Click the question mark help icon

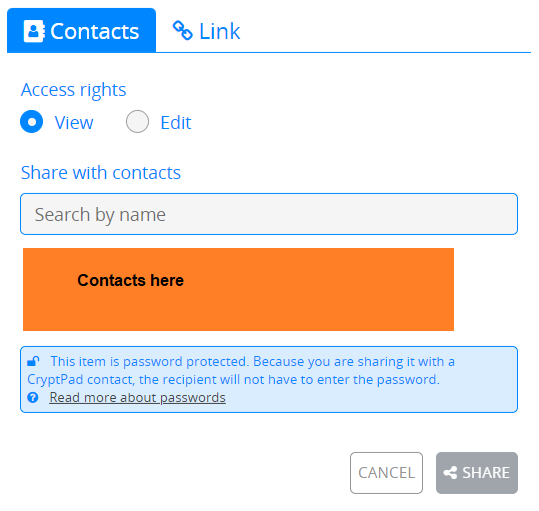click(33, 398)
